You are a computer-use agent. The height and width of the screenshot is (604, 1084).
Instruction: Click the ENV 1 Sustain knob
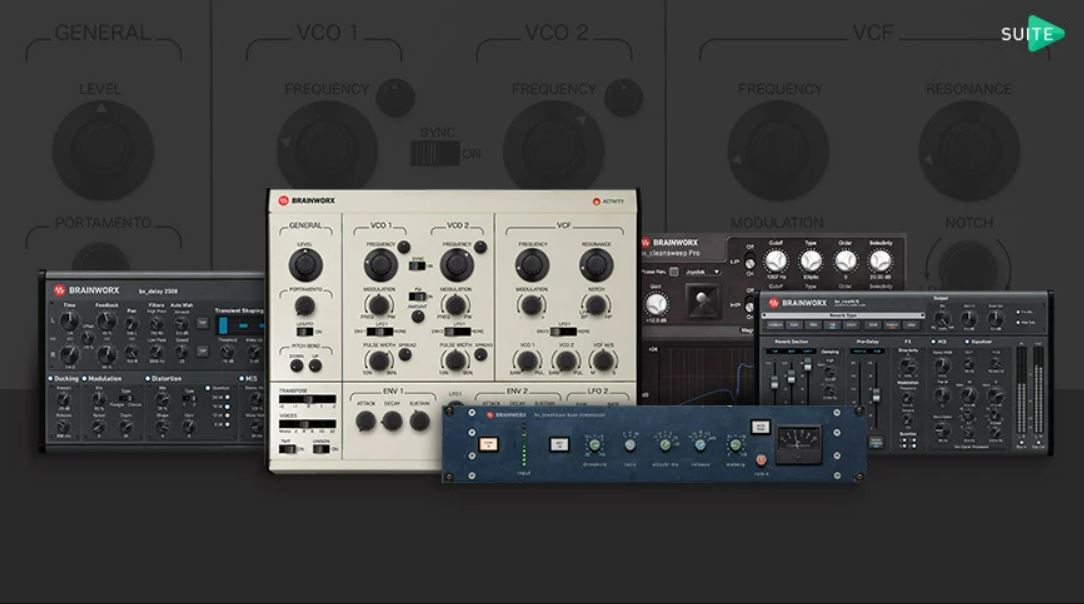(419, 420)
